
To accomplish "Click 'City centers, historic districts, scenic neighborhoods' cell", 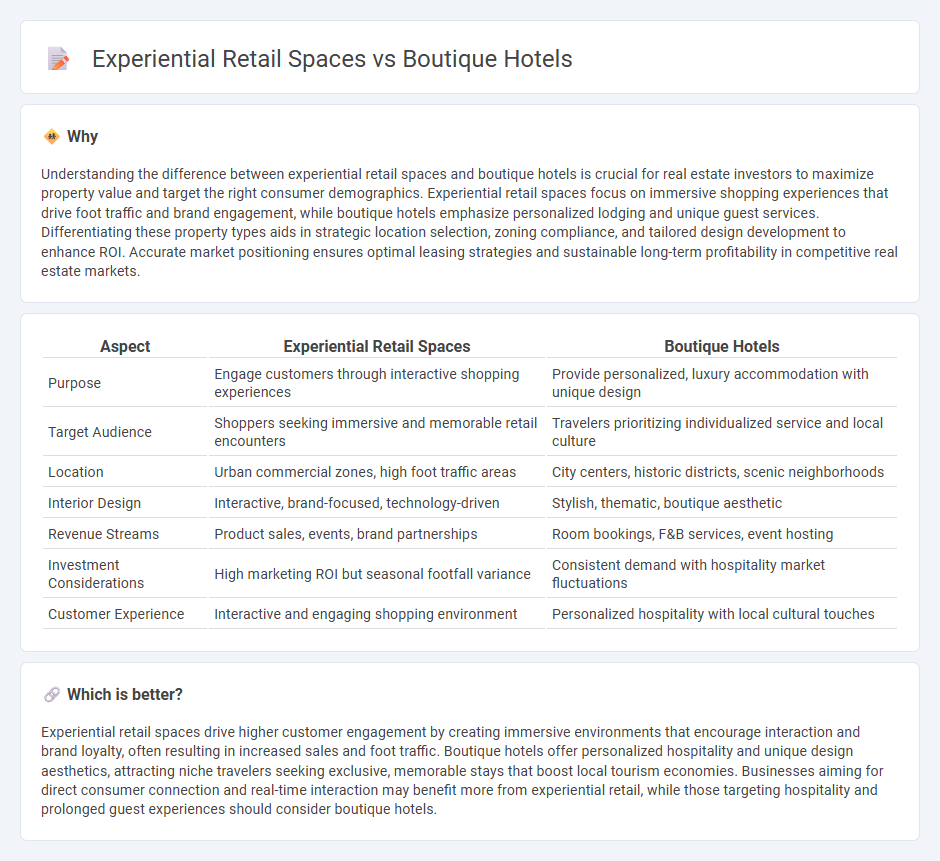I will click(x=722, y=472).
